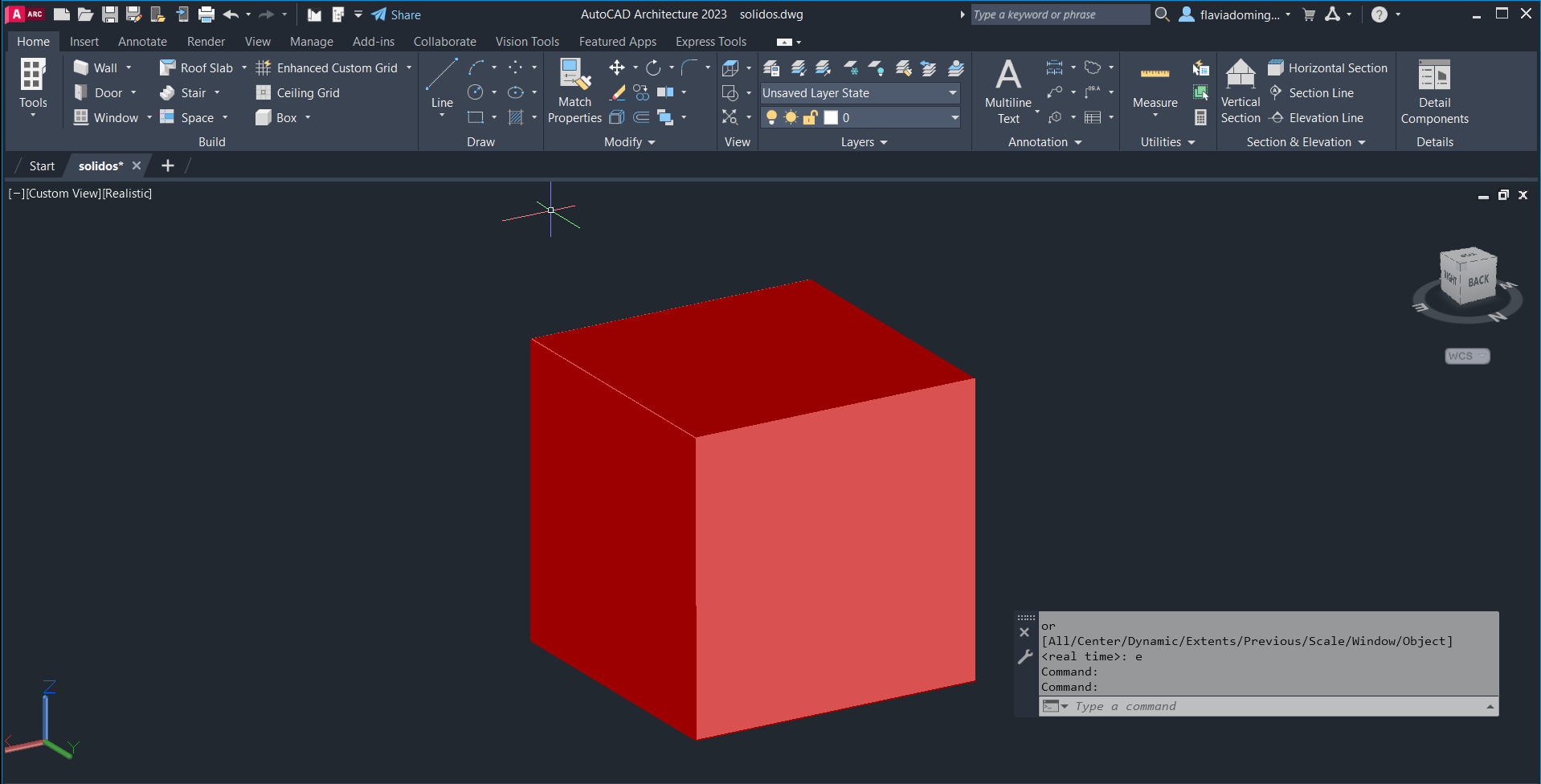Viewport: 1541px width, 784px height.
Task: Select the Copy tool in Modify
Action: pyautogui.click(x=641, y=92)
